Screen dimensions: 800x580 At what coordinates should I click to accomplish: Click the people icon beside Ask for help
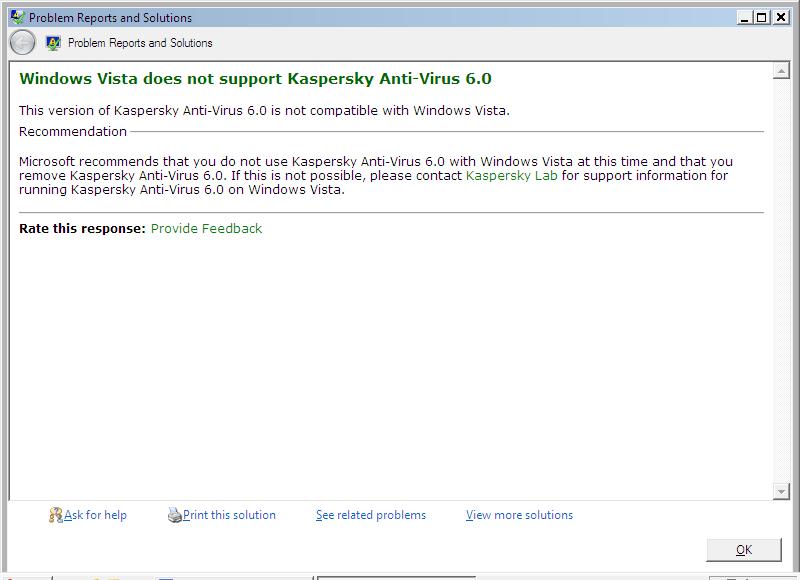[x=56, y=516]
